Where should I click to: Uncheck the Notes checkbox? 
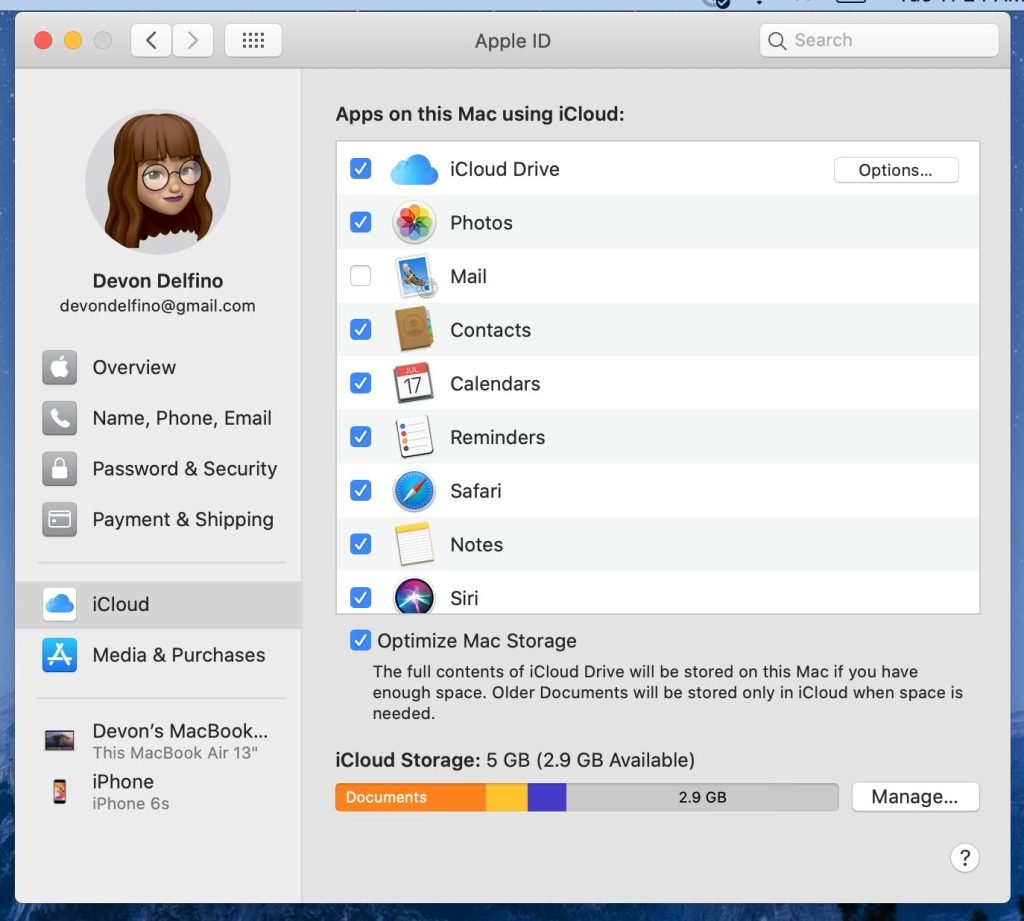(x=360, y=543)
